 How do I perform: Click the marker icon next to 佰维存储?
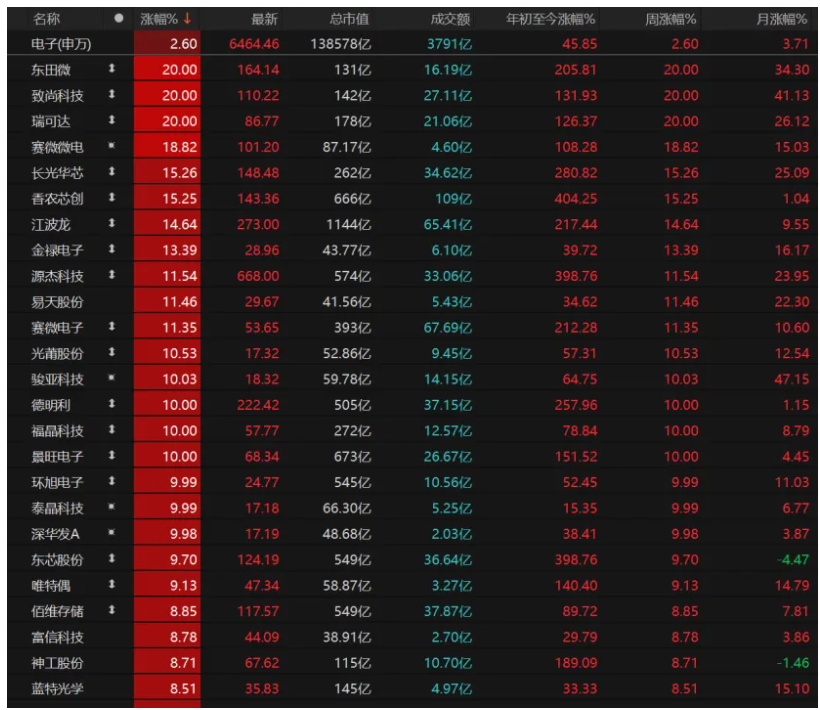[x=112, y=611]
